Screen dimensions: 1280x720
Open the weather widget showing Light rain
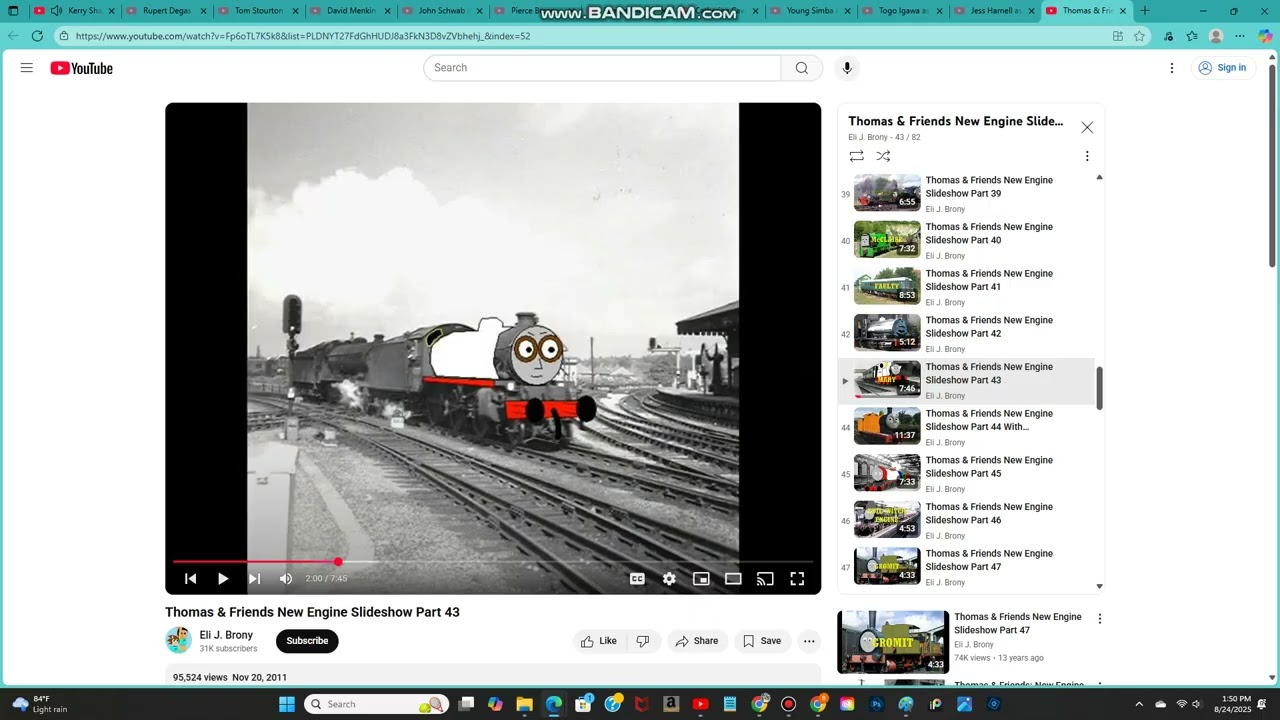(x=41, y=704)
